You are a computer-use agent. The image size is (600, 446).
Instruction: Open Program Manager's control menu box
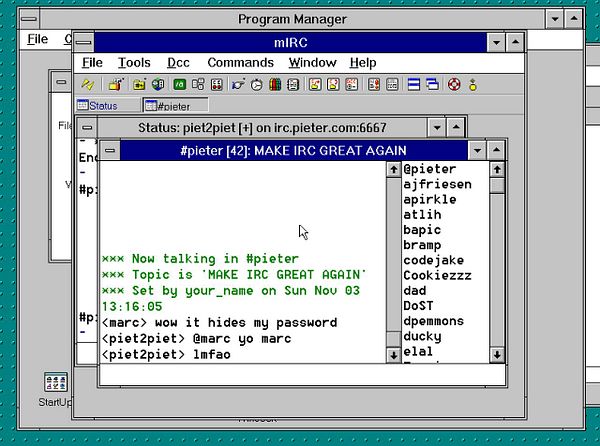pos(29,19)
